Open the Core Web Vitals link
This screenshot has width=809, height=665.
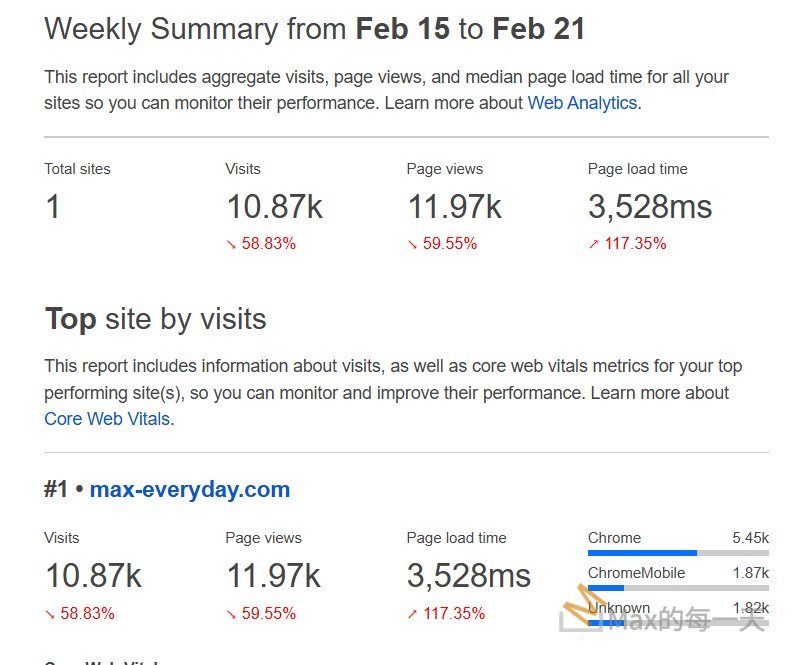[107, 419]
